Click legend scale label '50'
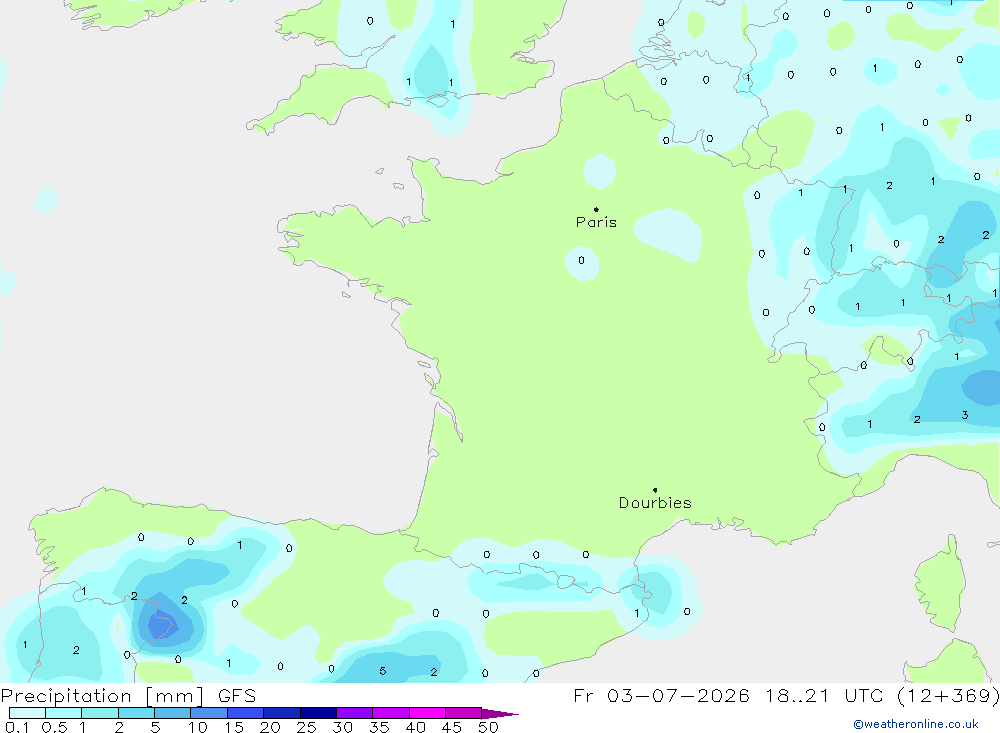 click(x=488, y=727)
